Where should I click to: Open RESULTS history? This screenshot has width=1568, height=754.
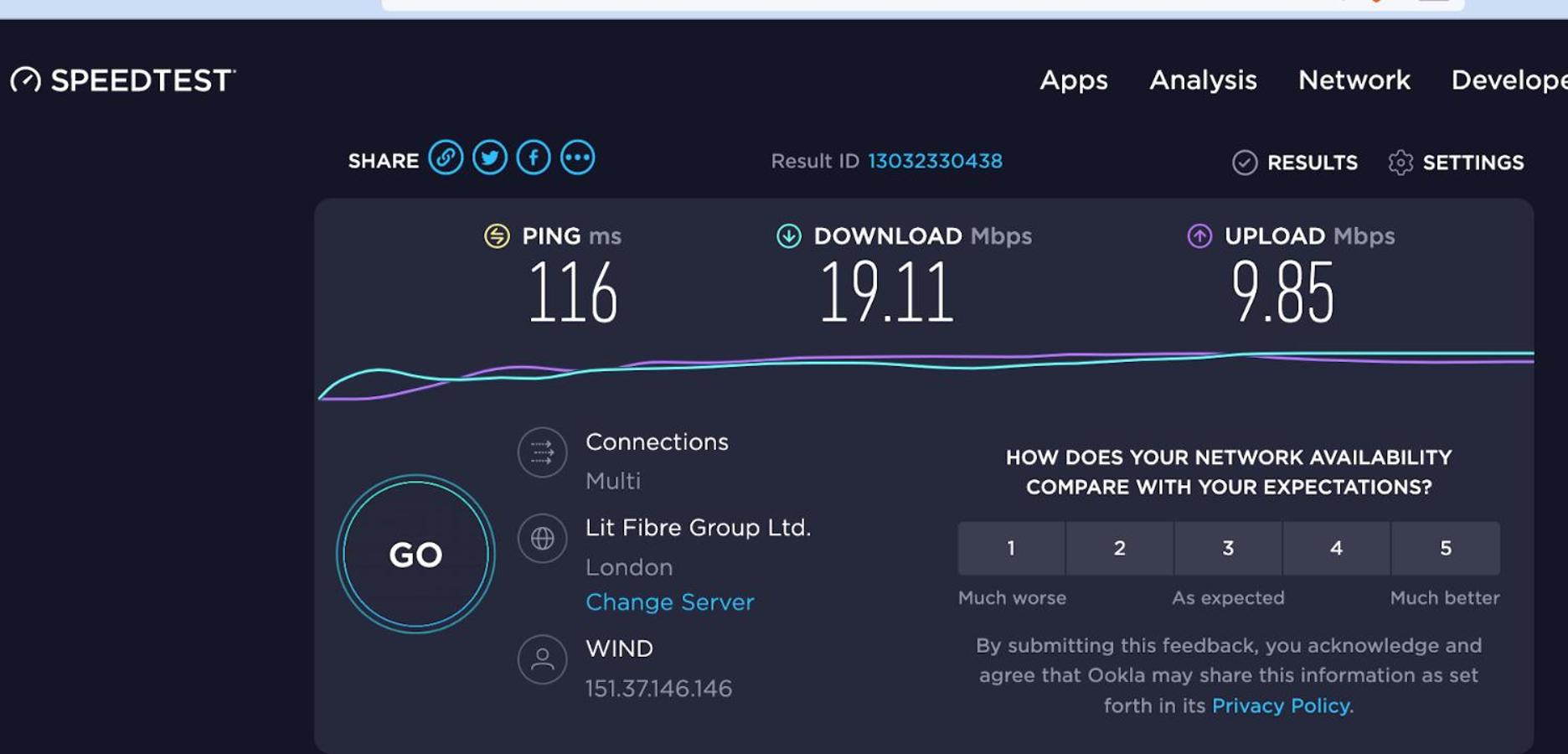coord(1313,163)
